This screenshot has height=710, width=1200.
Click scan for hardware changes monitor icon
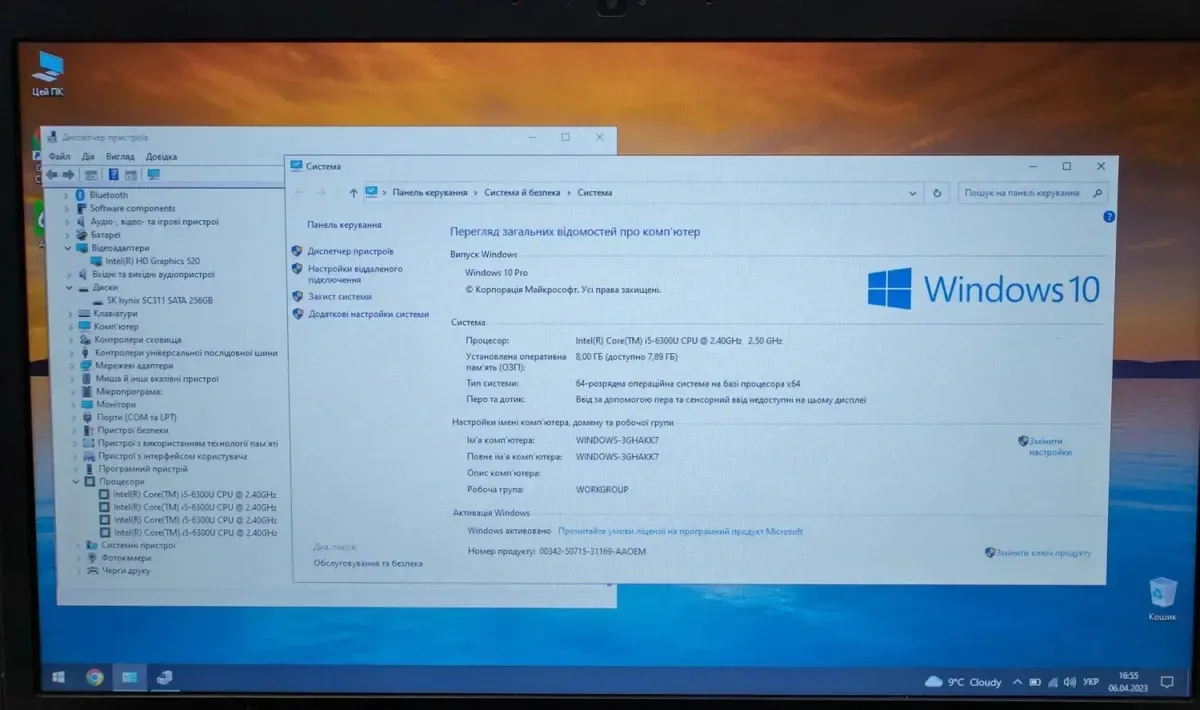(153, 174)
